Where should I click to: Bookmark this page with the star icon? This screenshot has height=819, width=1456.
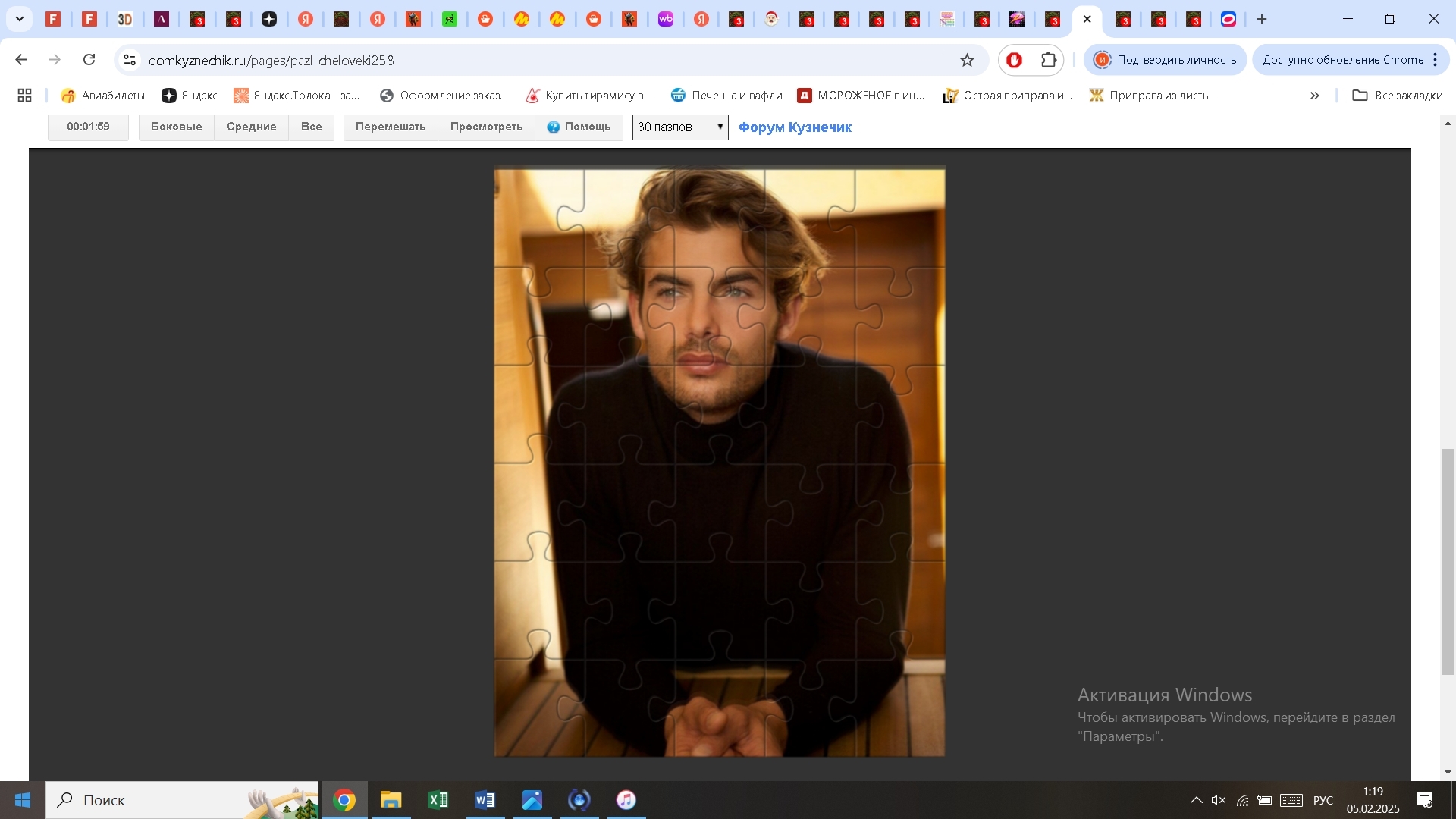pos(967,60)
